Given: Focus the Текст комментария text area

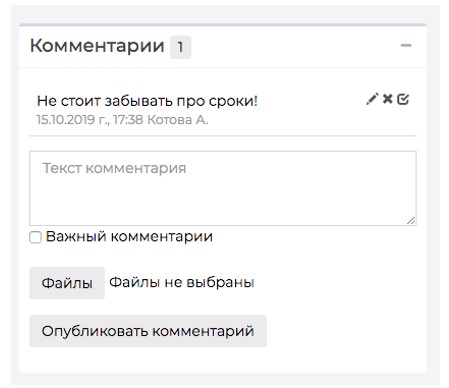Looking at the screenshot, I should click(223, 188).
